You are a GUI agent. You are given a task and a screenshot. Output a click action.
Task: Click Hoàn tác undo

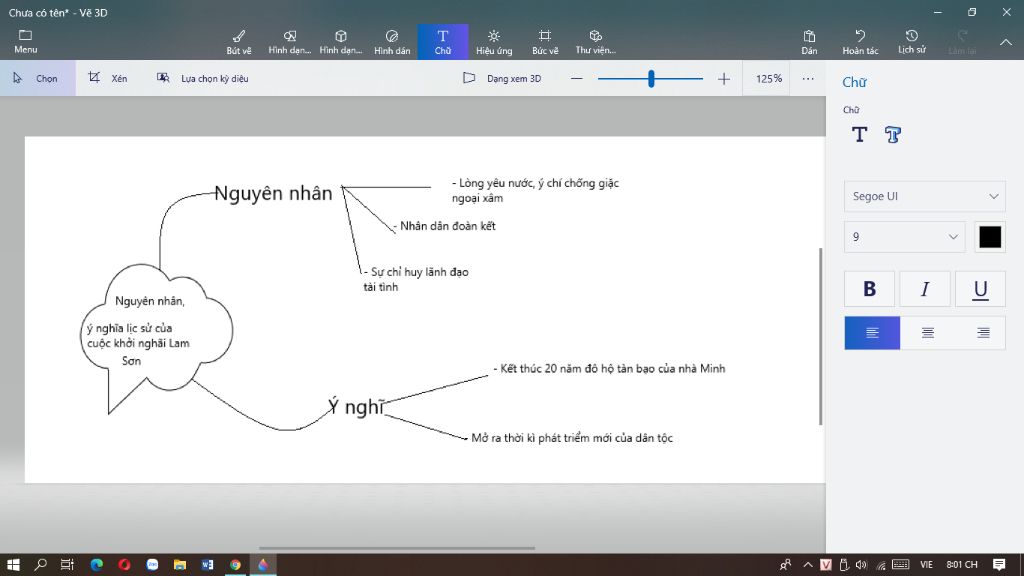860,42
